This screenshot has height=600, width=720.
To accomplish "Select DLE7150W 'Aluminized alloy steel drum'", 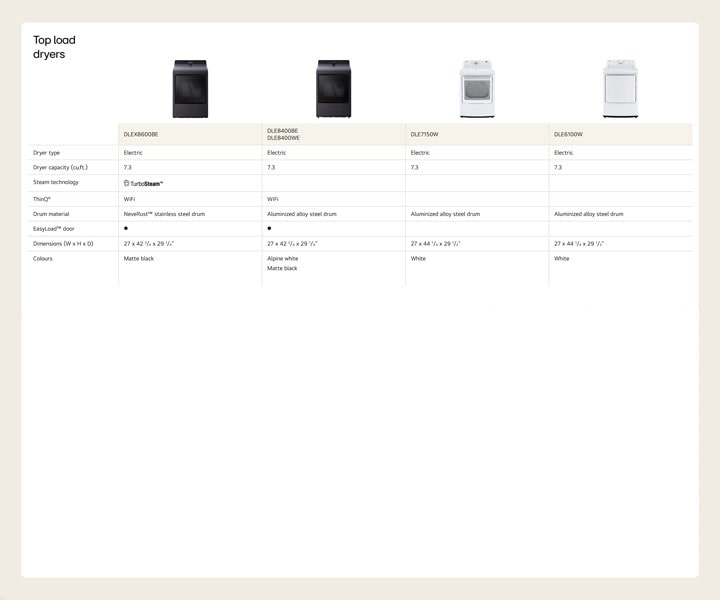I will (445, 214).
